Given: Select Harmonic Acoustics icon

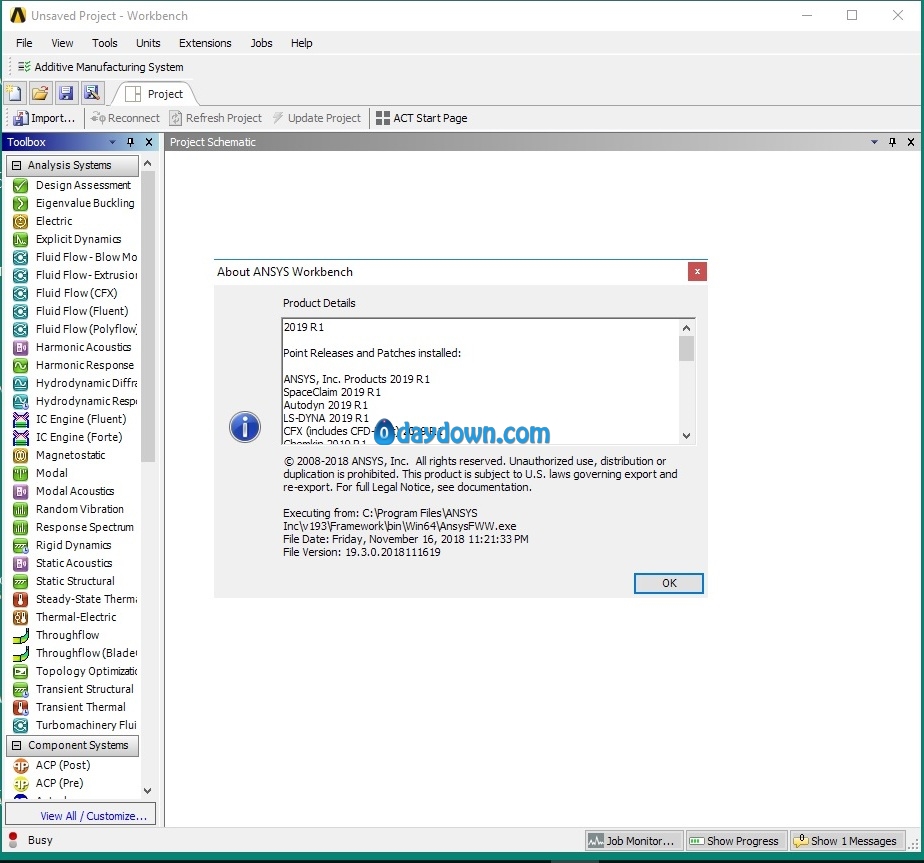Looking at the screenshot, I should click(x=21, y=347).
